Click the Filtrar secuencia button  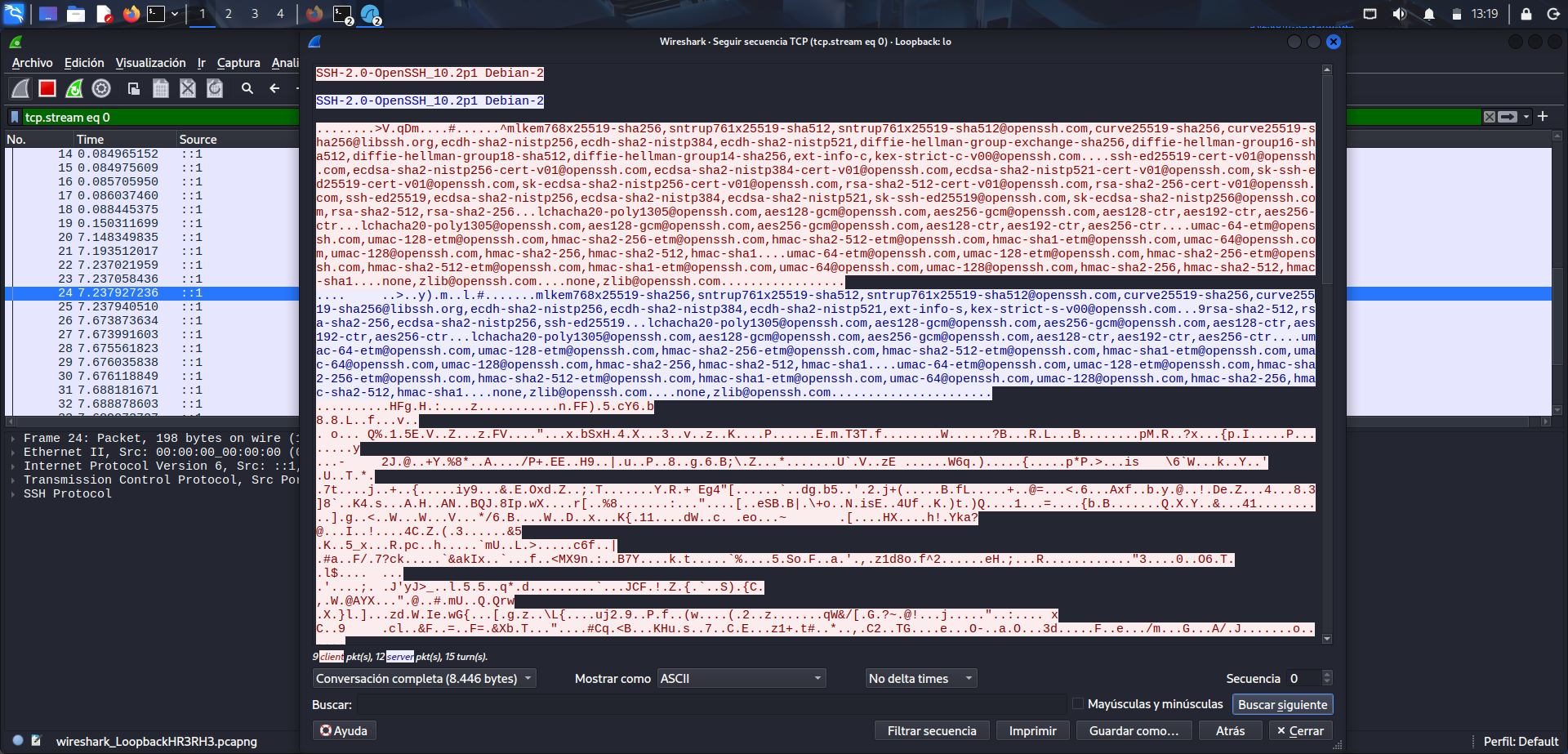click(x=931, y=729)
